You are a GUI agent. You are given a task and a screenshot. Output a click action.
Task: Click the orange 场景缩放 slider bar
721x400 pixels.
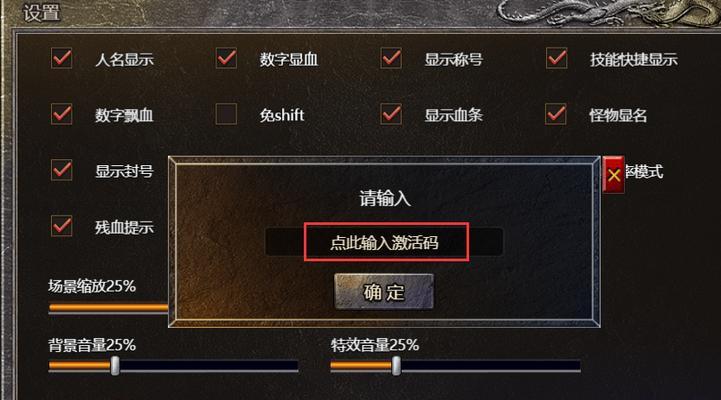(x=109, y=308)
